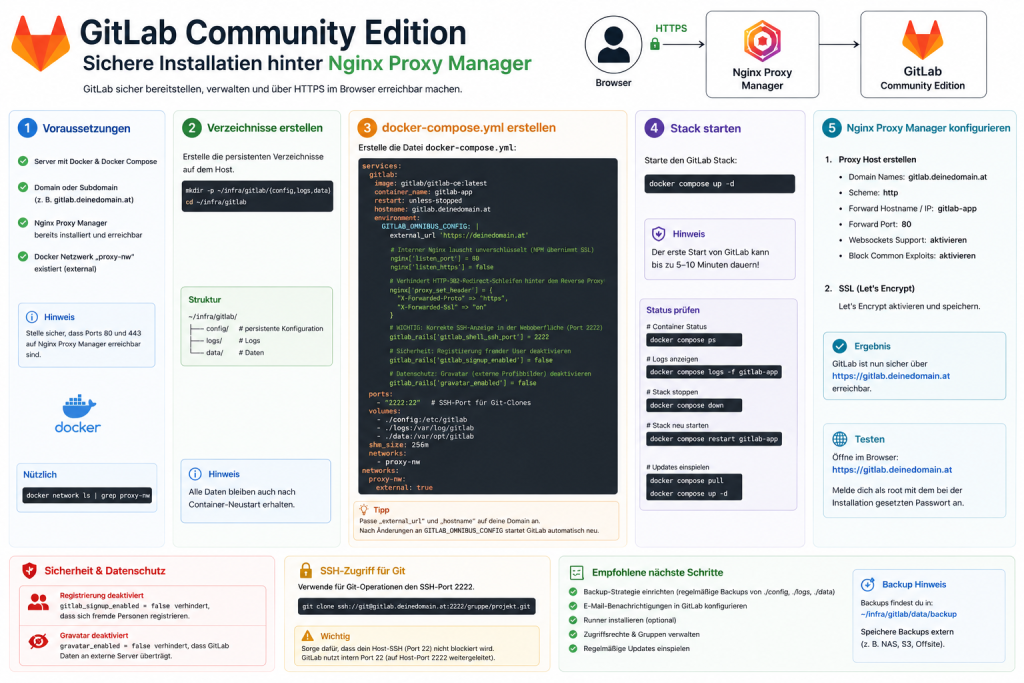Click the 'docker compose restart gitlab-app' command
The image size is (1024, 683).
(714, 439)
